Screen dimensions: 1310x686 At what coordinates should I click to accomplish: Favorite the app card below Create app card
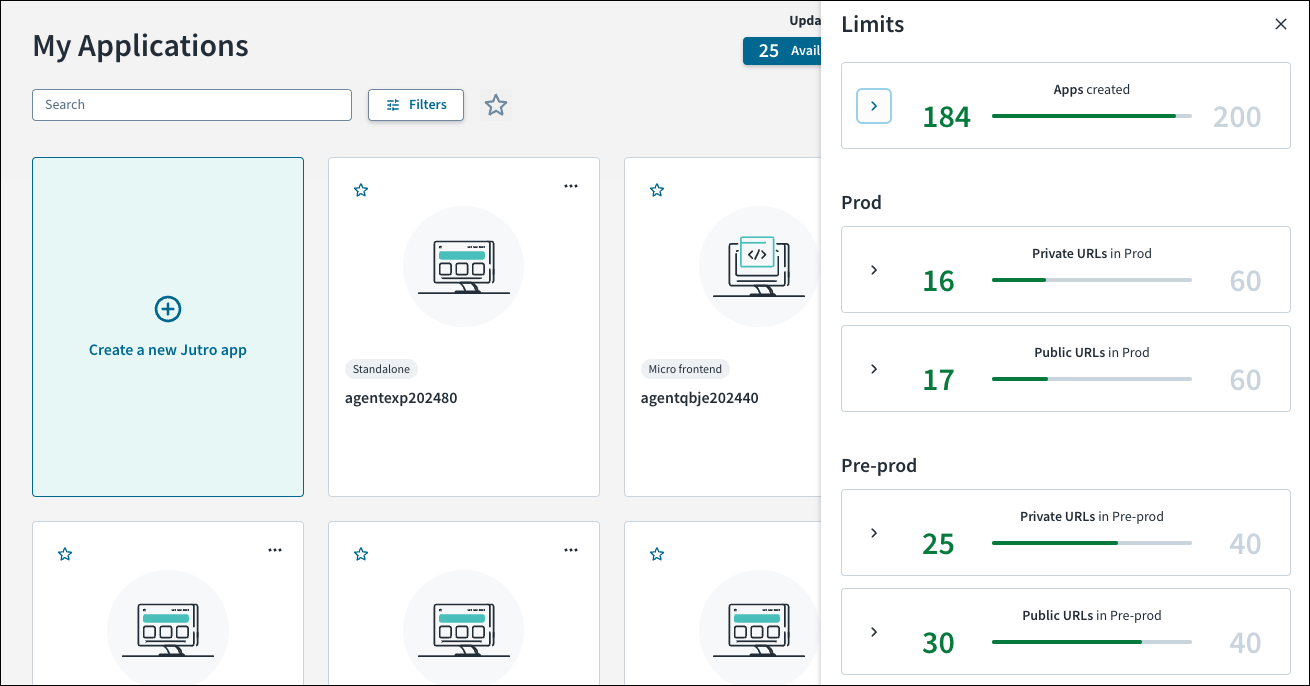point(65,554)
